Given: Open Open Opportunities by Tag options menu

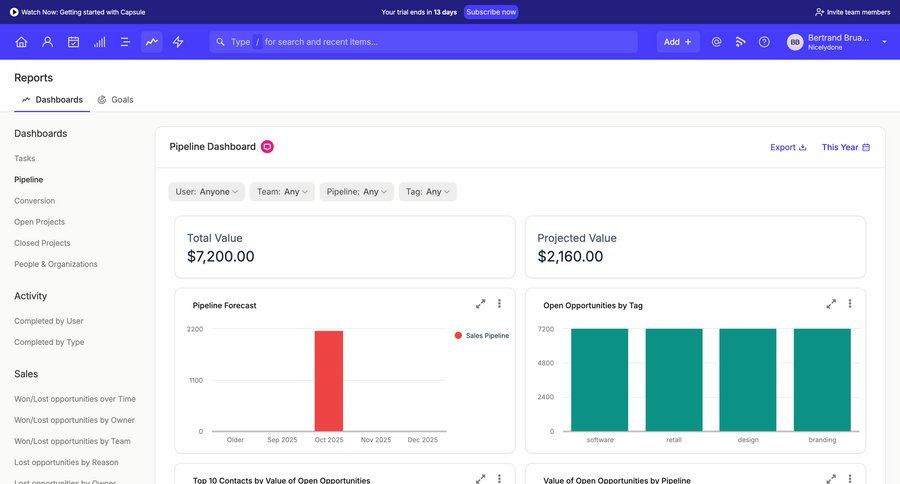Looking at the screenshot, I should tap(850, 304).
